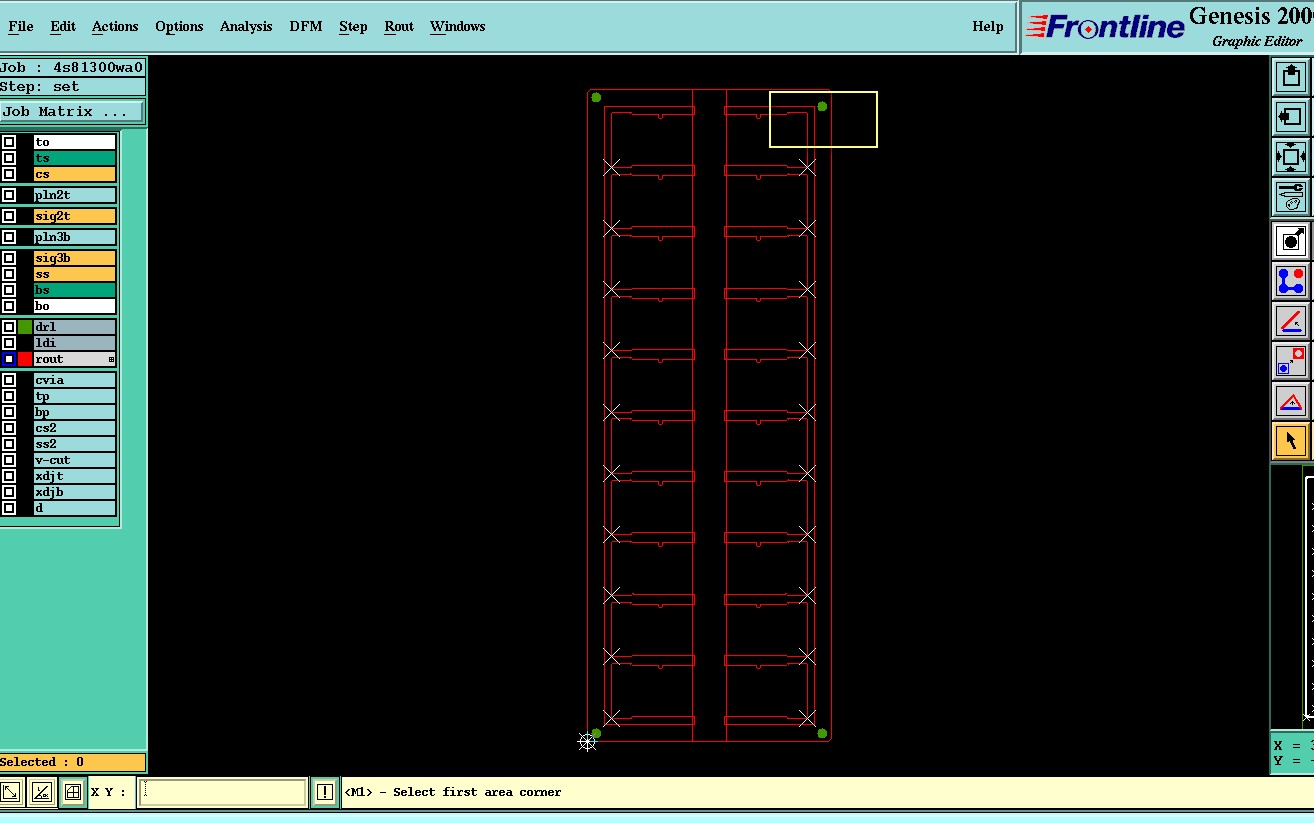Select the ss2 layer name
1314x823 pixels.
[x=75, y=444]
